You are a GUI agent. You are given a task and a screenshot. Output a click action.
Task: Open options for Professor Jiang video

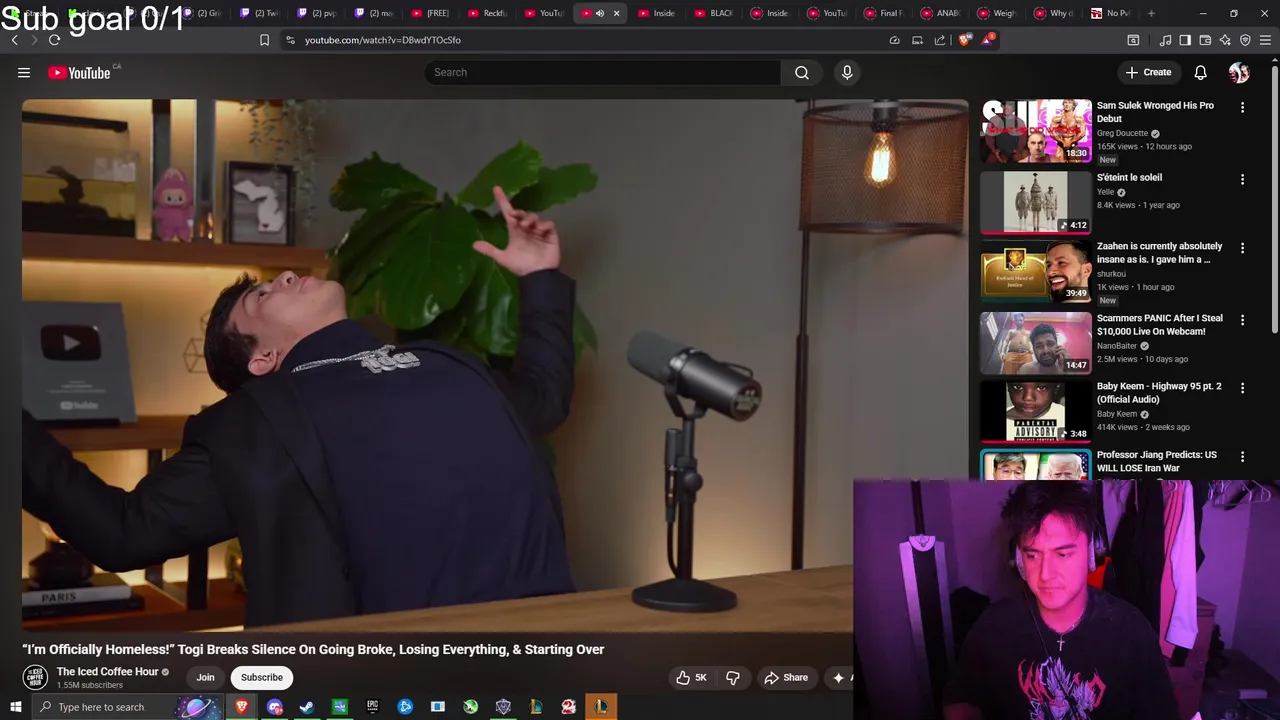pyautogui.click(x=1242, y=456)
